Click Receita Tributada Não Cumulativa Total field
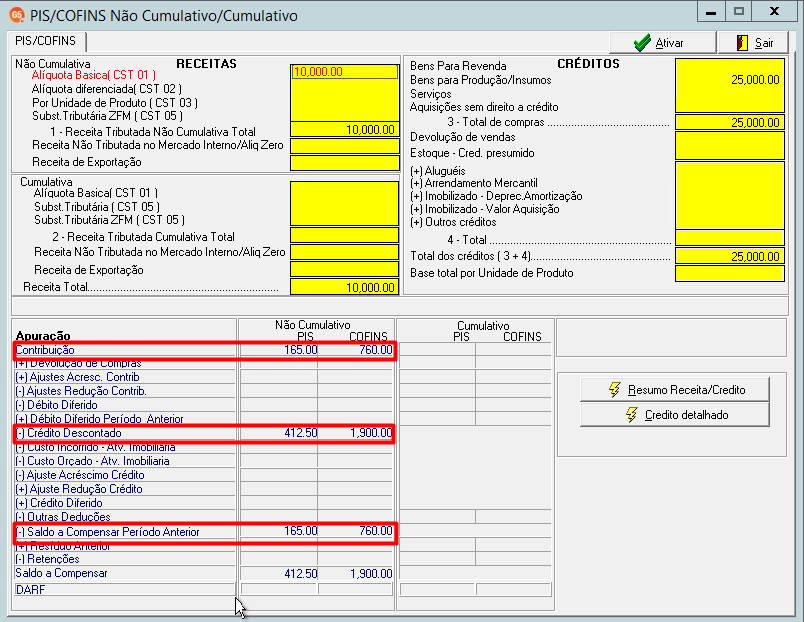The height and width of the screenshot is (622, 804). 345,130
